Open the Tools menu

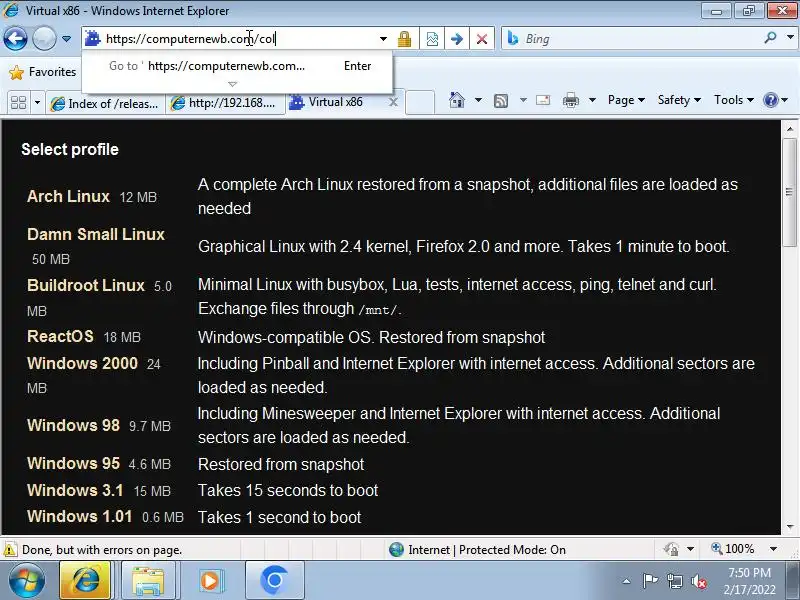(734, 100)
